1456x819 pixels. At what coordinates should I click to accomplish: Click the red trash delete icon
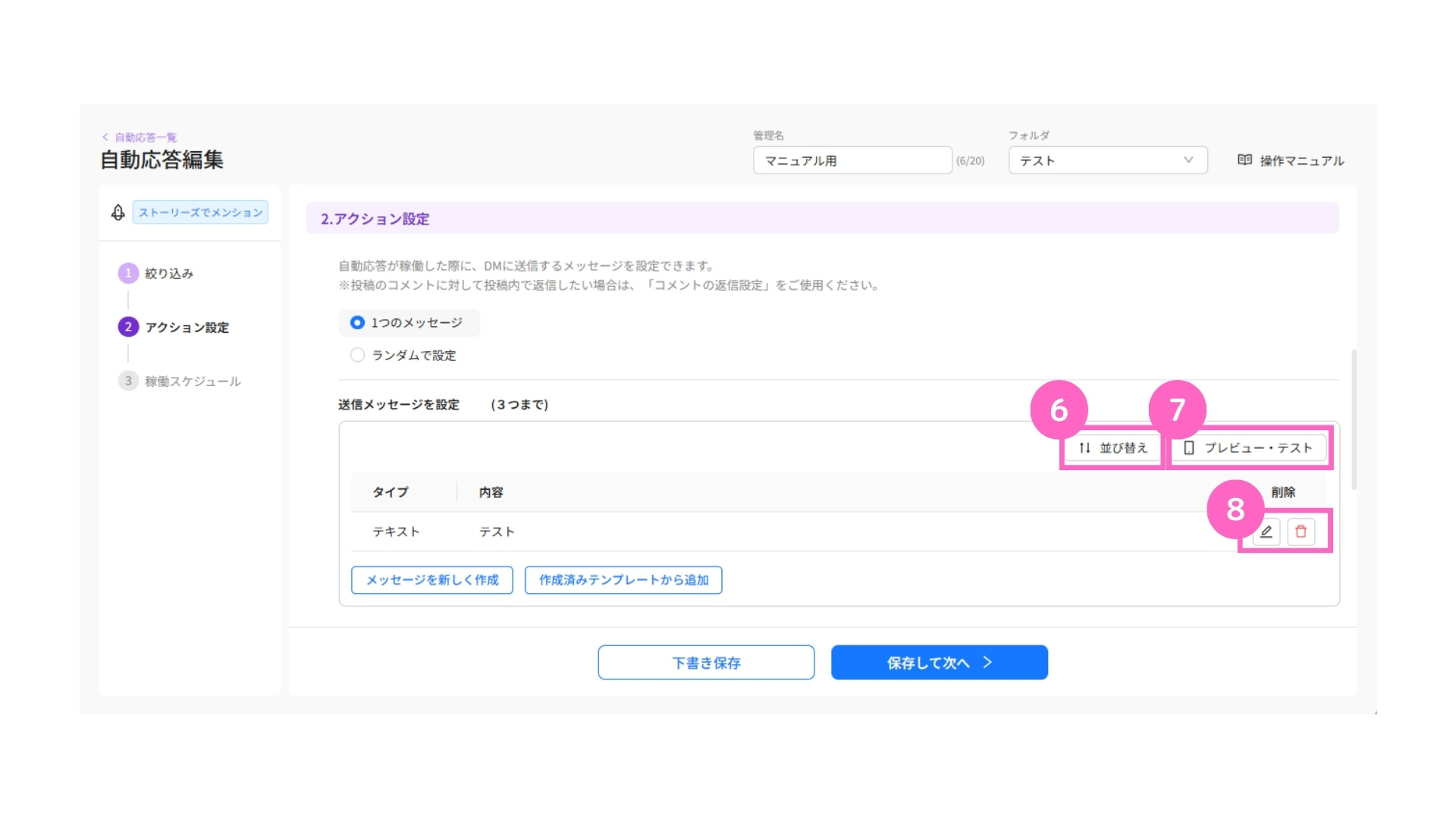(x=1301, y=532)
